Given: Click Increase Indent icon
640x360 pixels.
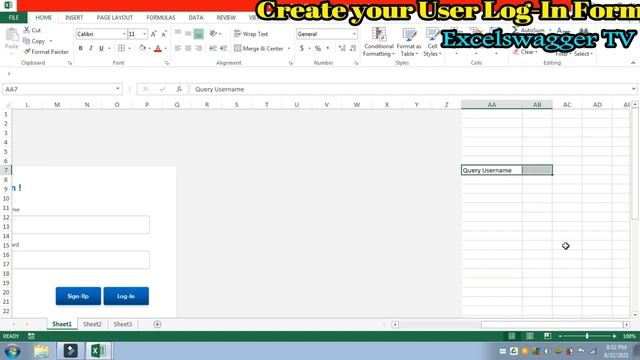Looking at the screenshot, I should click(223, 49).
